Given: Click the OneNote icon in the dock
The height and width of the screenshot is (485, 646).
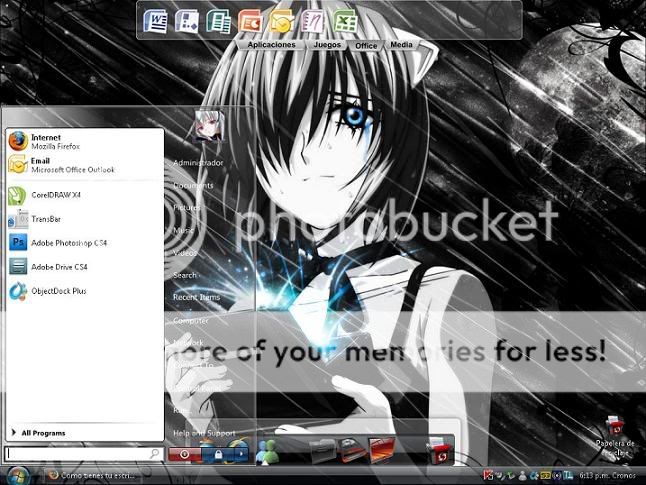Looking at the screenshot, I should click(315, 20).
